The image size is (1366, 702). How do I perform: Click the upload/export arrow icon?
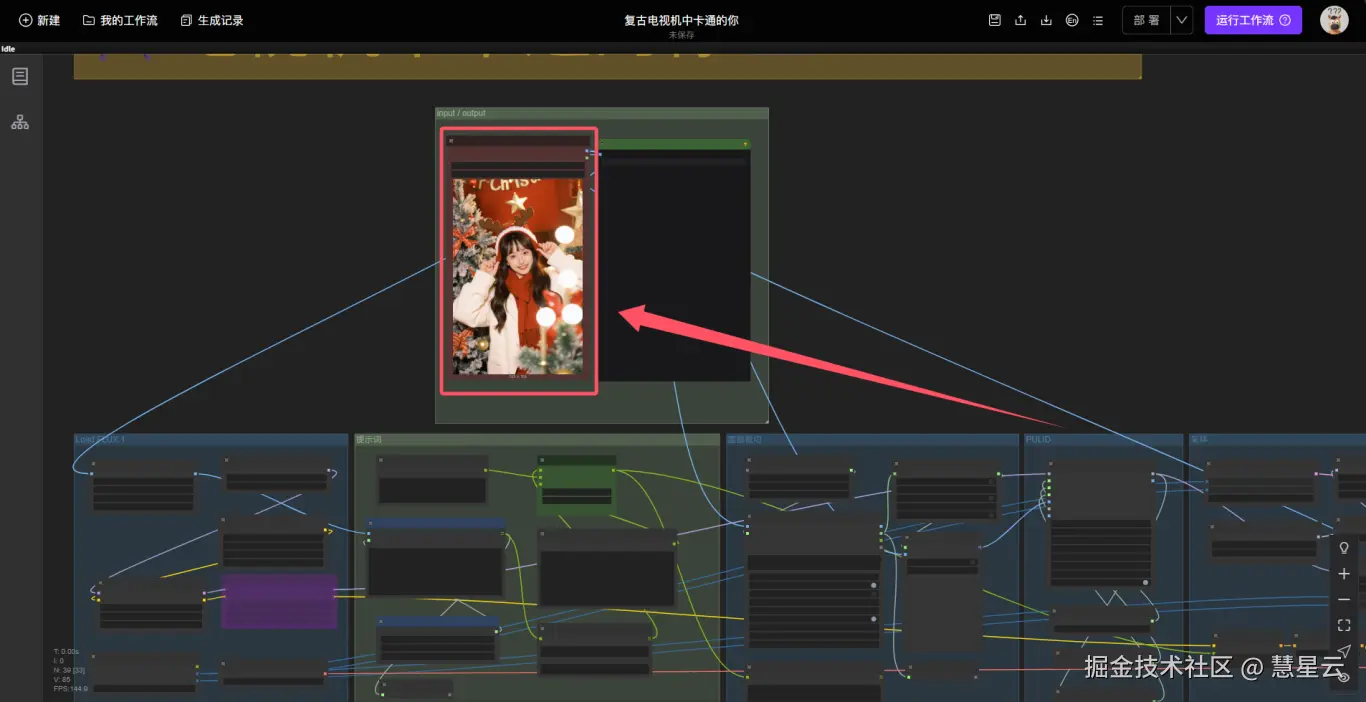[1020, 20]
